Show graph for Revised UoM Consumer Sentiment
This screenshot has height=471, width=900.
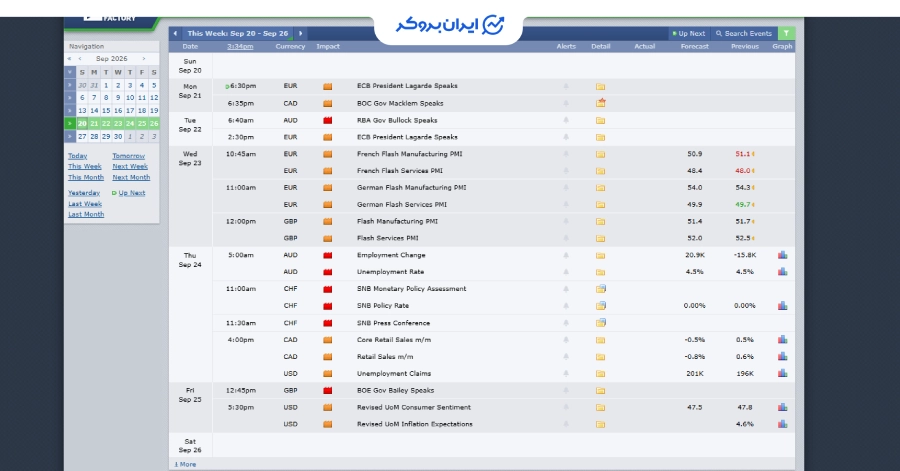(782, 407)
